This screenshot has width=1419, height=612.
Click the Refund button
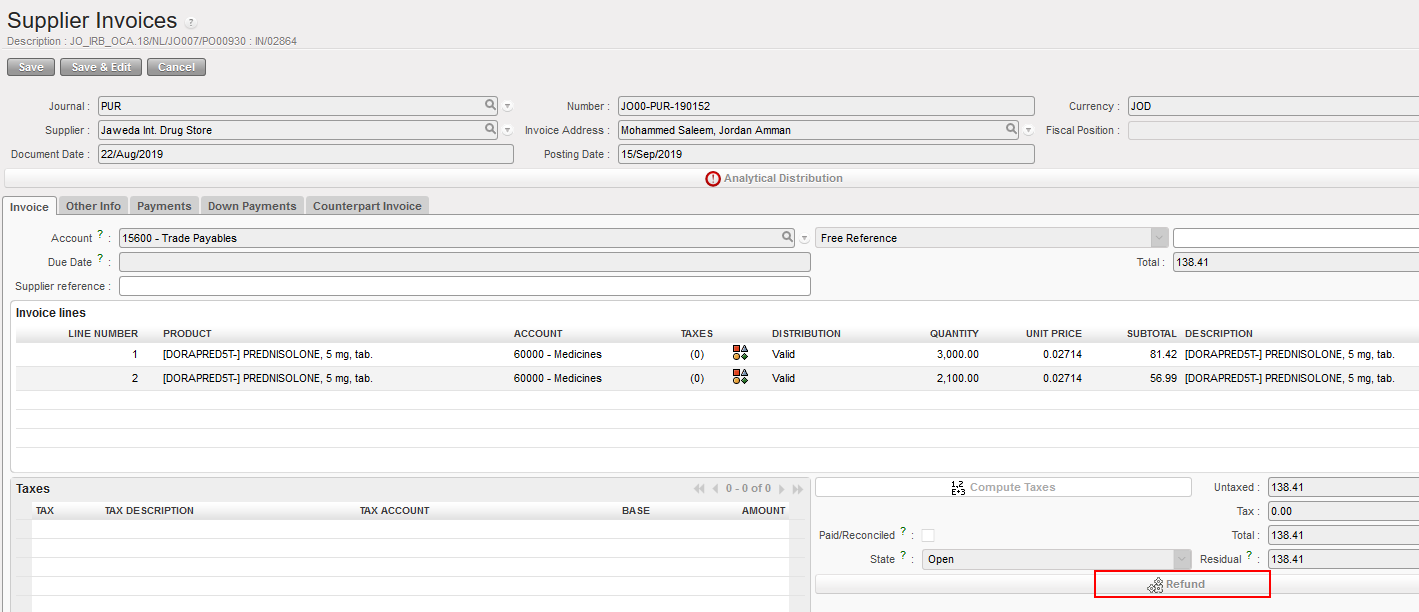[x=1182, y=584]
